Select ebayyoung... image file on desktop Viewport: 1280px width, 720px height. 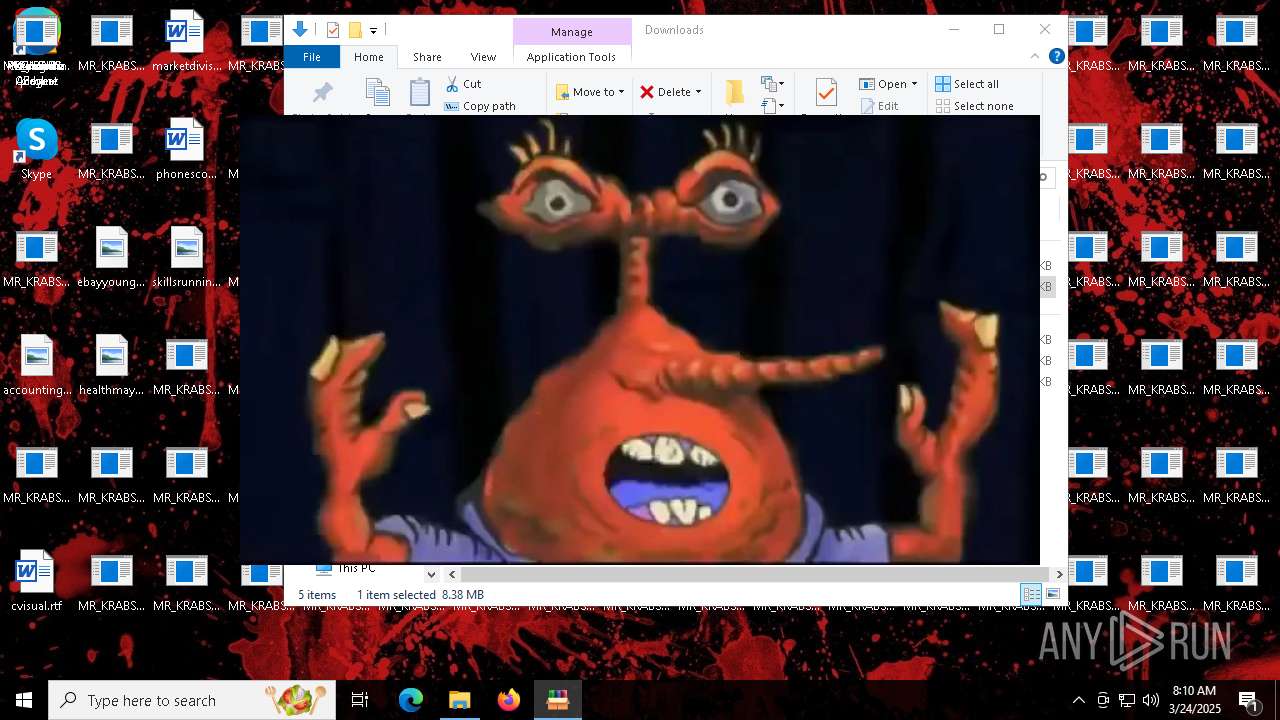tap(112, 258)
